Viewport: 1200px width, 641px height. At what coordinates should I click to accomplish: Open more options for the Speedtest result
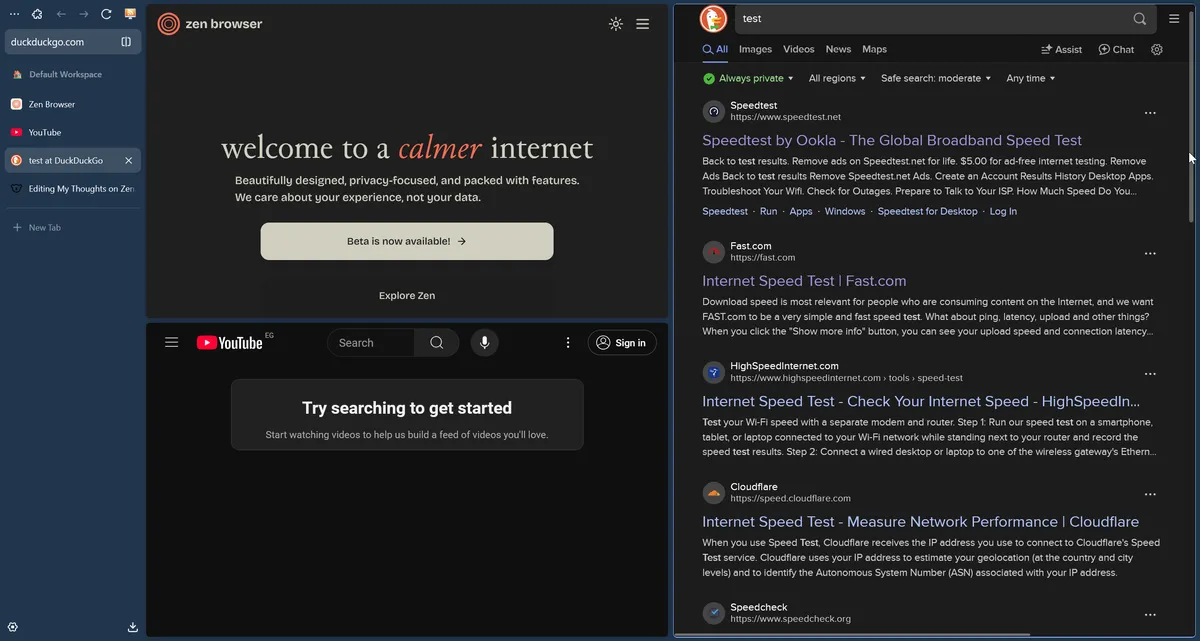(1150, 113)
